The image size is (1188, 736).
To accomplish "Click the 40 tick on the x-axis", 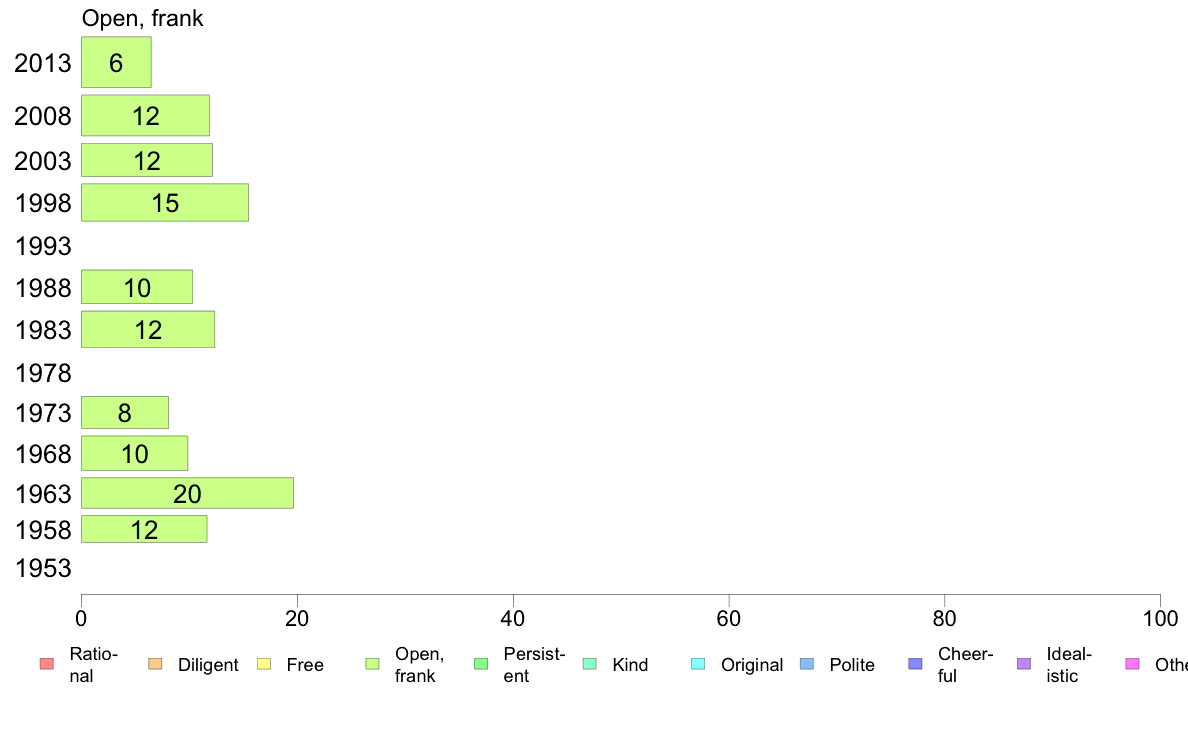I will click(x=513, y=619).
